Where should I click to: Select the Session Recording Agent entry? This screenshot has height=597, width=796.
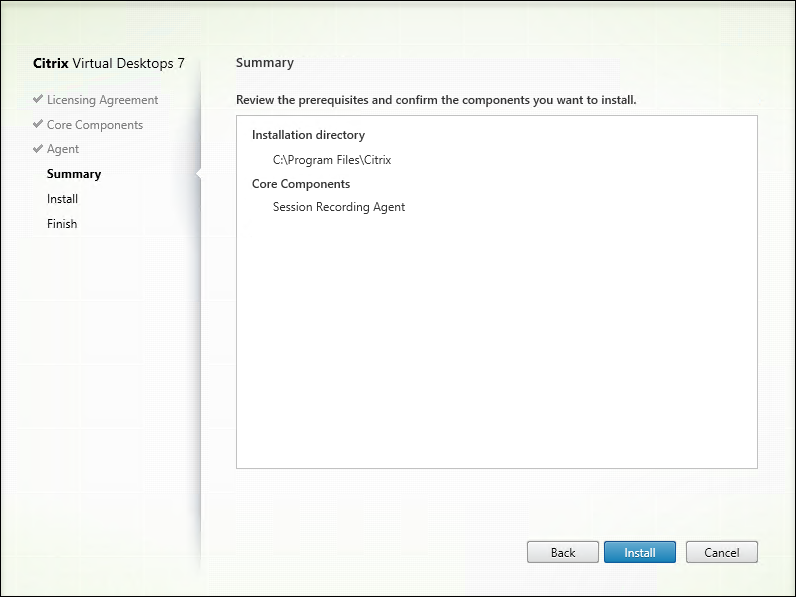click(x=339, y=207)
